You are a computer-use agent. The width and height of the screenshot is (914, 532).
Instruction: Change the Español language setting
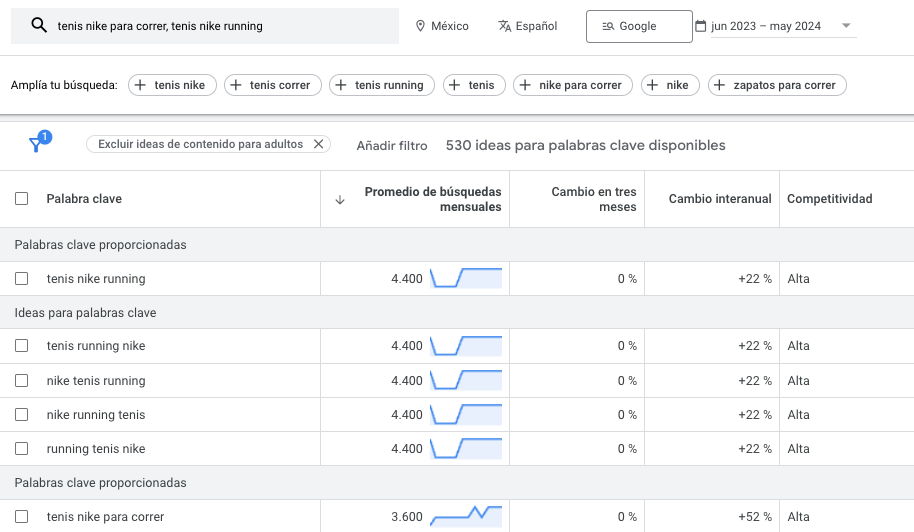(528, 26)
